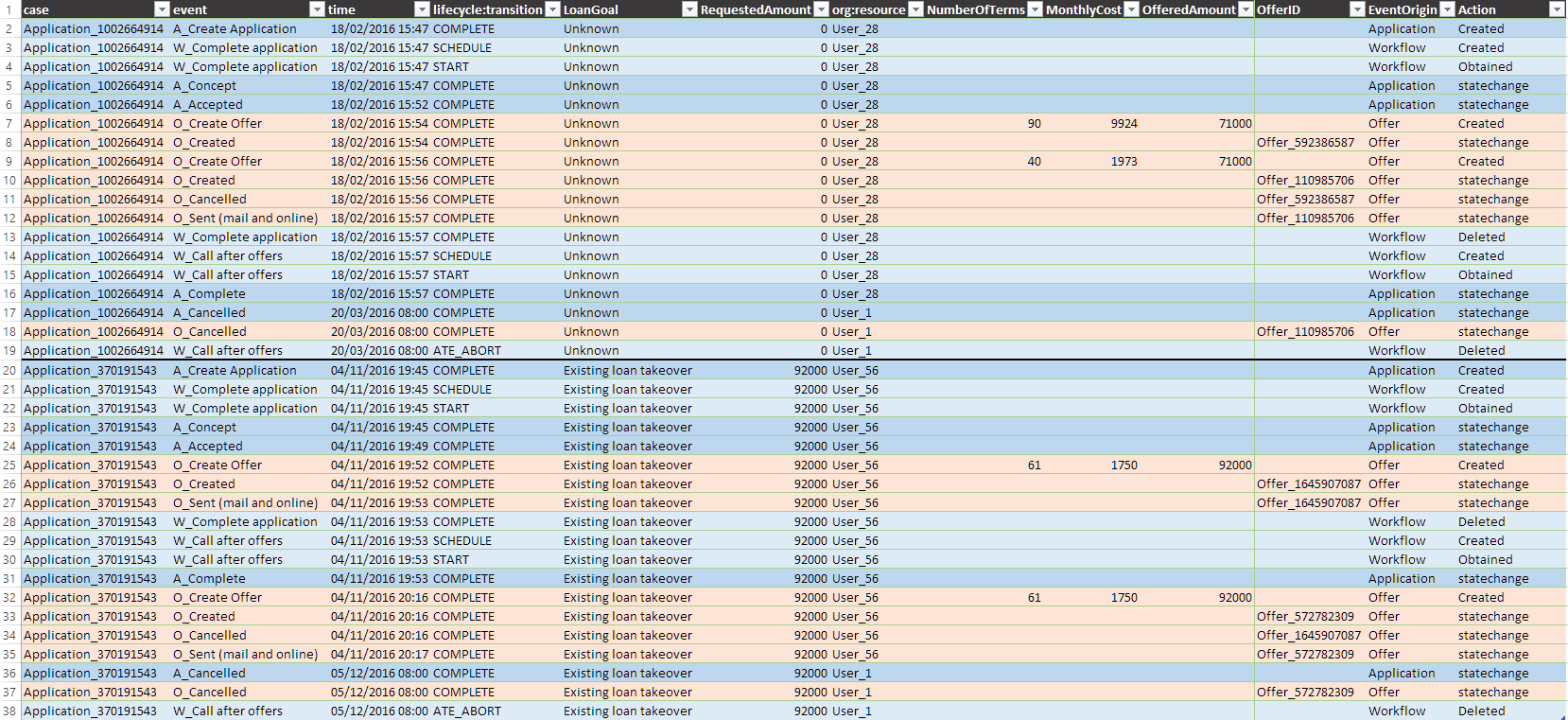This screenshot has width=1568, height=720.
Task: Click the LoanGoal column filter button
Action: tap(689, 9)
